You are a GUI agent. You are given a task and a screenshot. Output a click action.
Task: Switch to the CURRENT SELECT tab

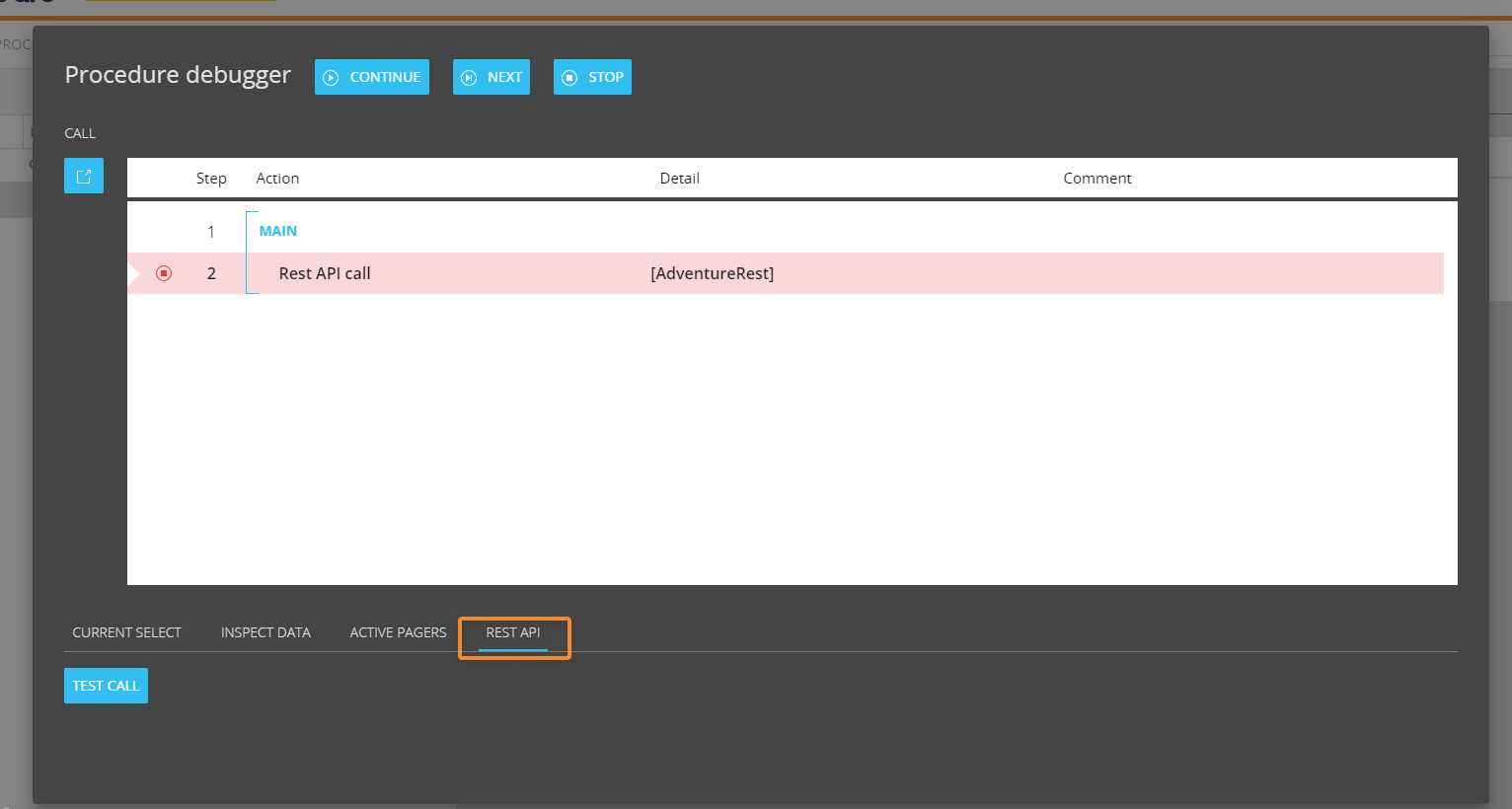coord(126,632)
